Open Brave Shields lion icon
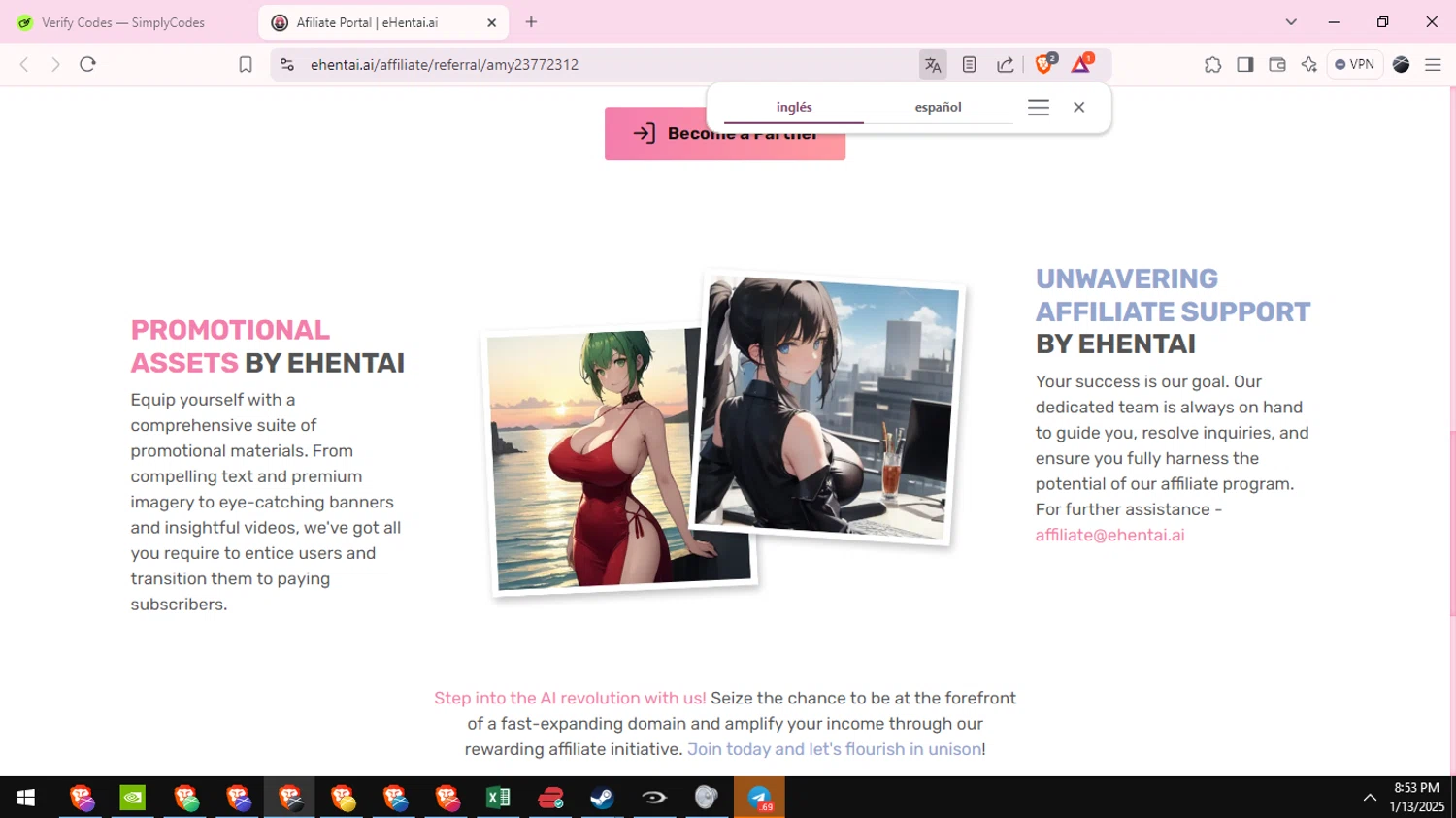1456x818 pixels. coord(1045,64)
